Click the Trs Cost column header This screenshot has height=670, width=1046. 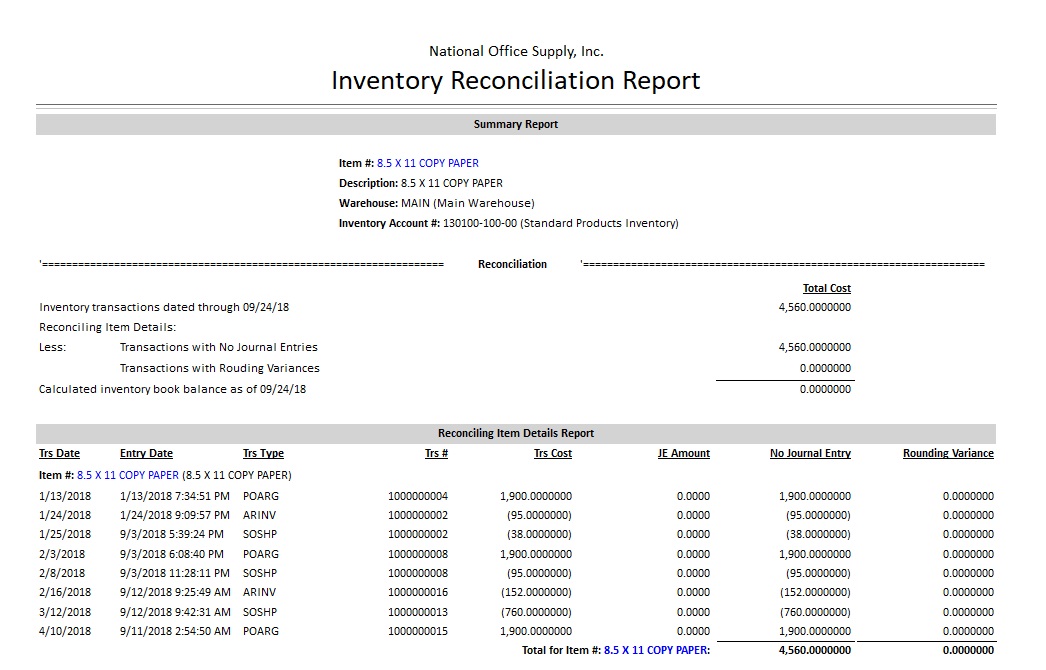(x=552, y=453)
